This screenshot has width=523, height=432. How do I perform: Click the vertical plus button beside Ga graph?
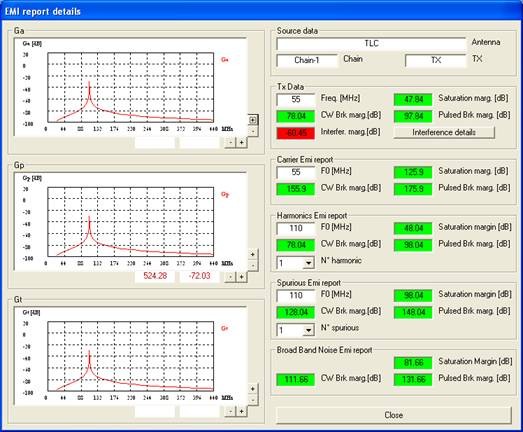click(253, 120)
